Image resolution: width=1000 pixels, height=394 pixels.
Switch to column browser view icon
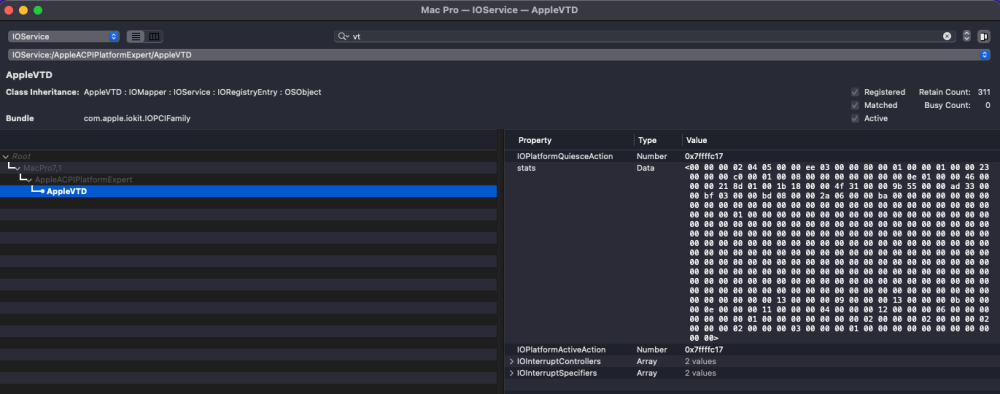pos(154,36)
